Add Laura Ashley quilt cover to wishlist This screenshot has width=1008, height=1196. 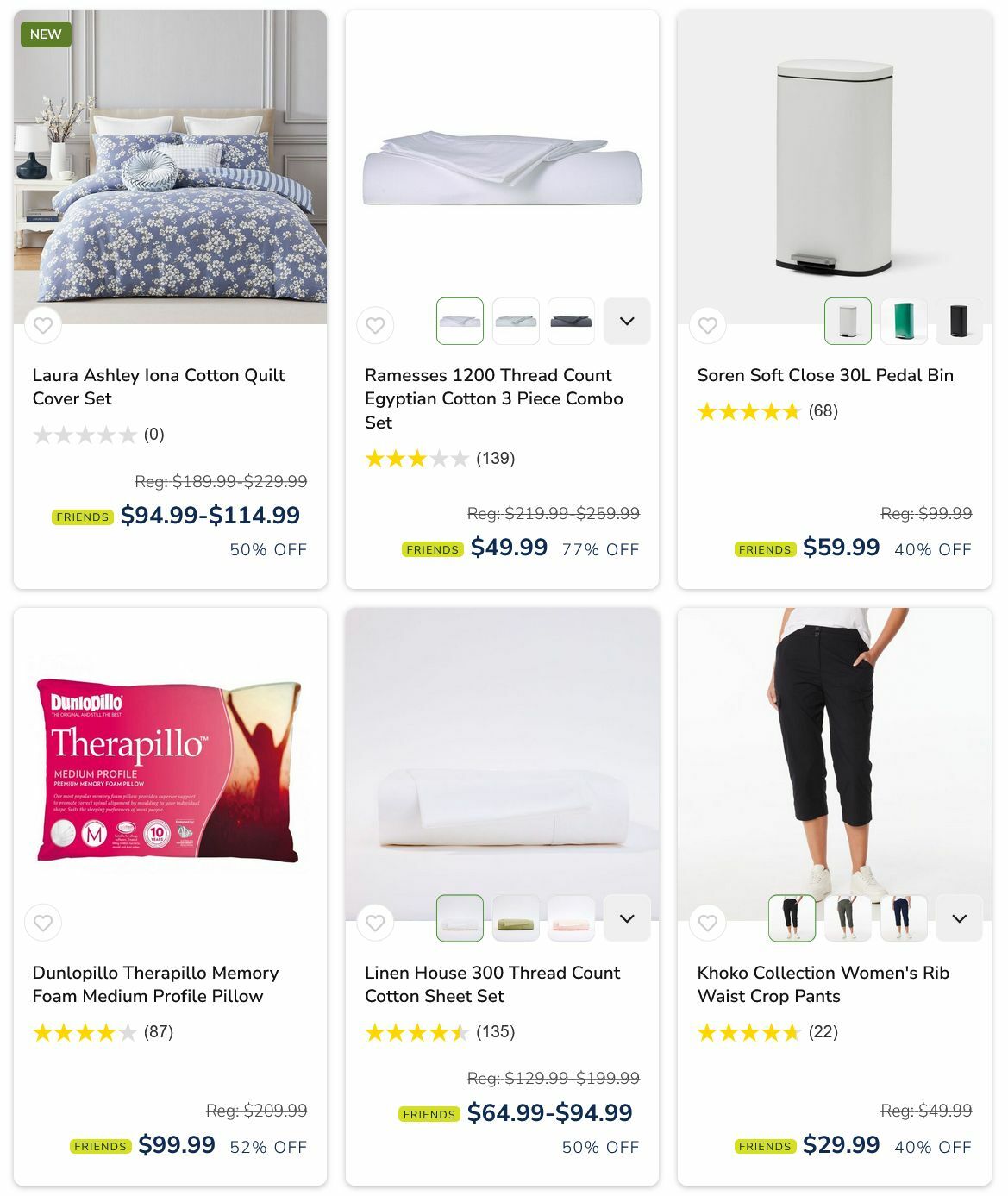pyautogui.click(x=43, y=326)
